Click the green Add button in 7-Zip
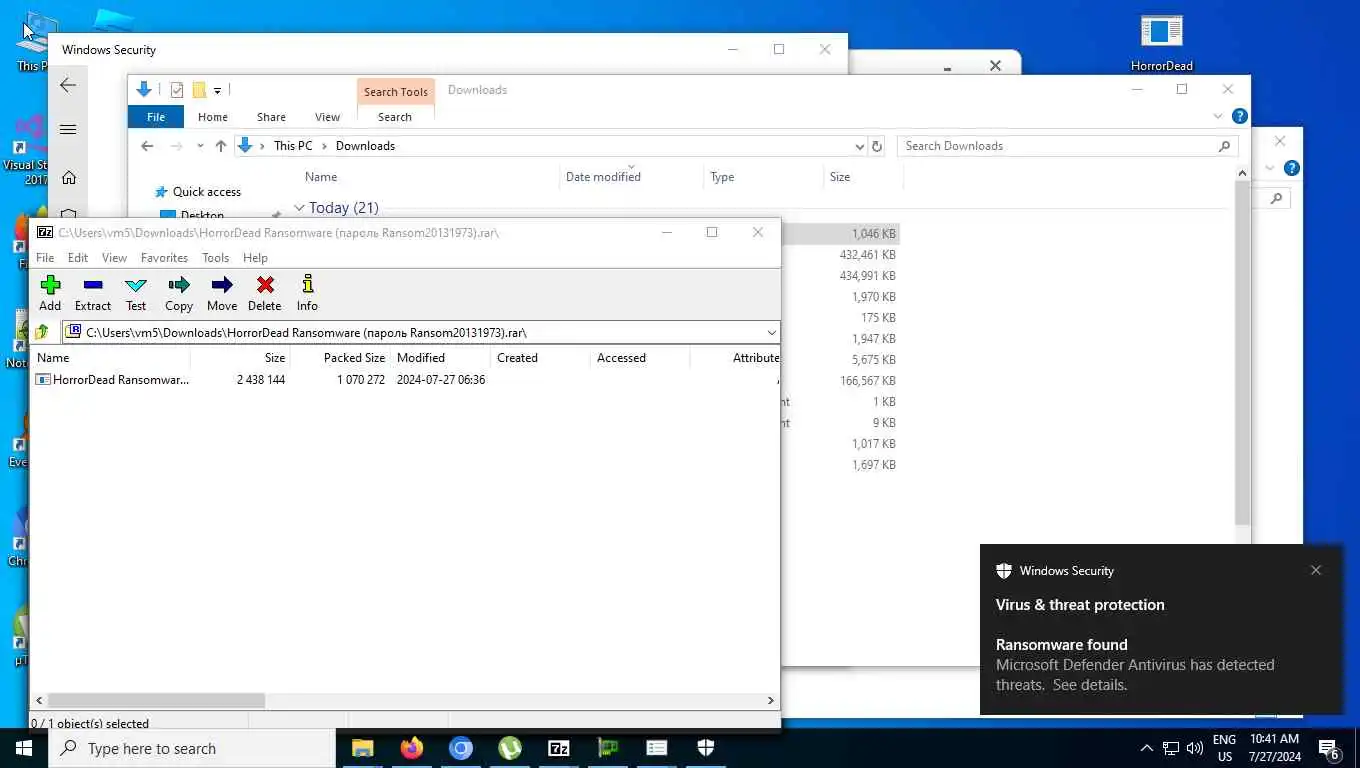The image size is (1360, 768). [50, 294]
